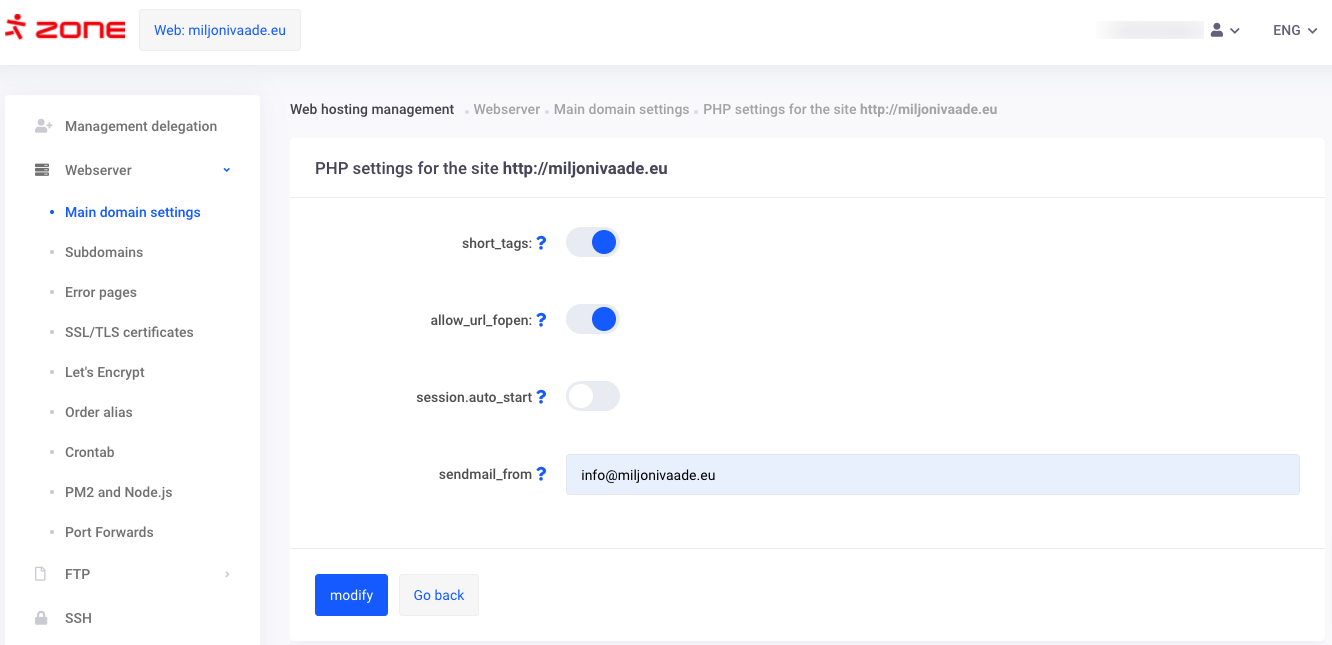Open the user account dropdown
The width and height of the screenshot is (1332, 645).
pyautogui.click(x=1224, y=30)
